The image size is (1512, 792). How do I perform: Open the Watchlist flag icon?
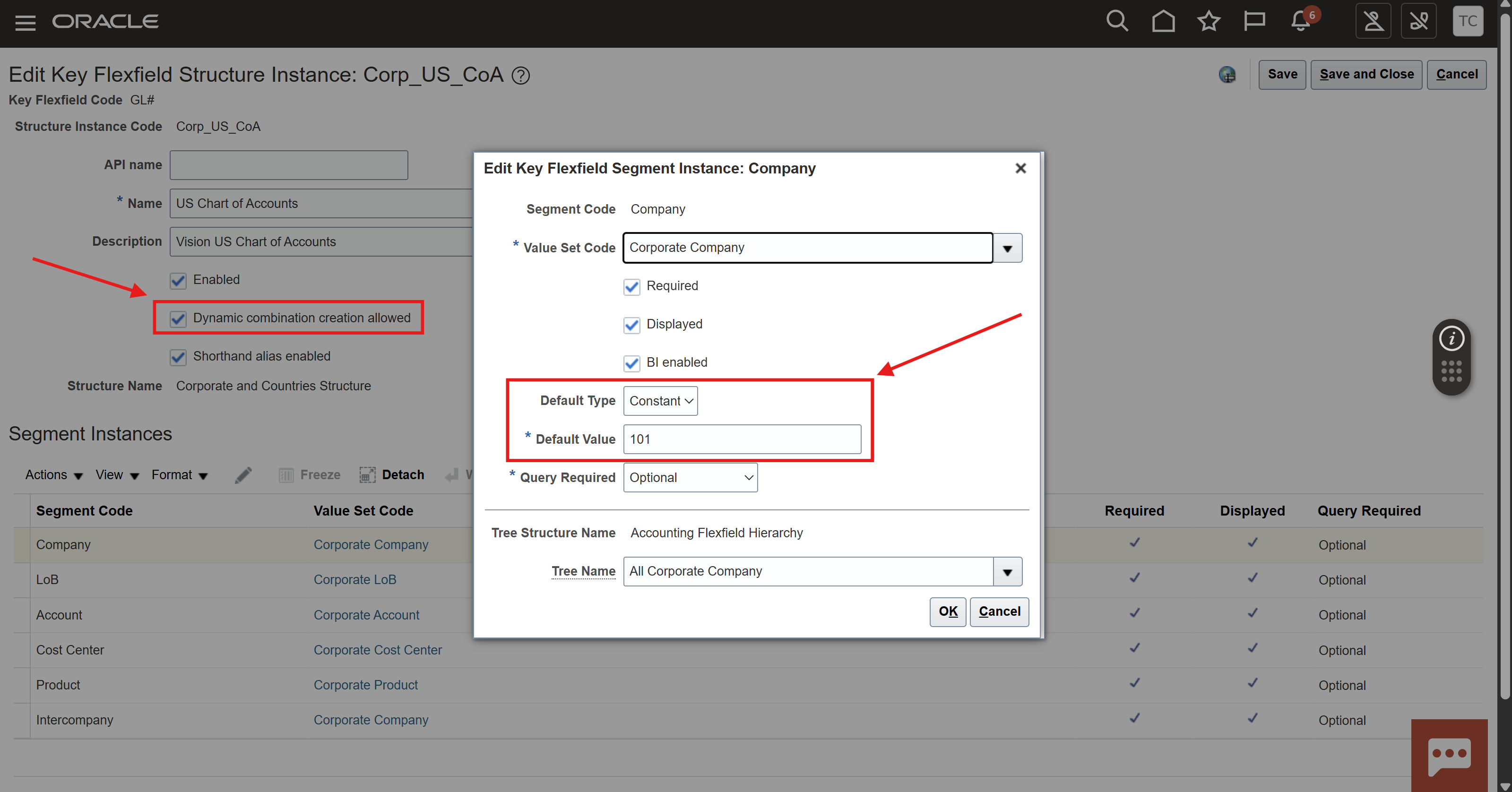click(x=1254, y=21)
